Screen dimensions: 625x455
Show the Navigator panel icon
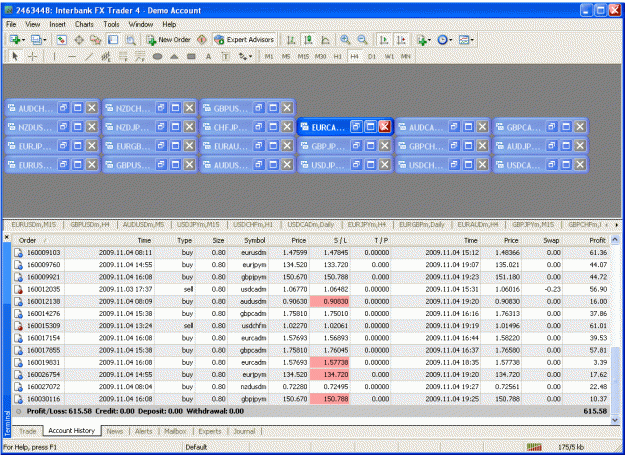click(x=96, y=40)
